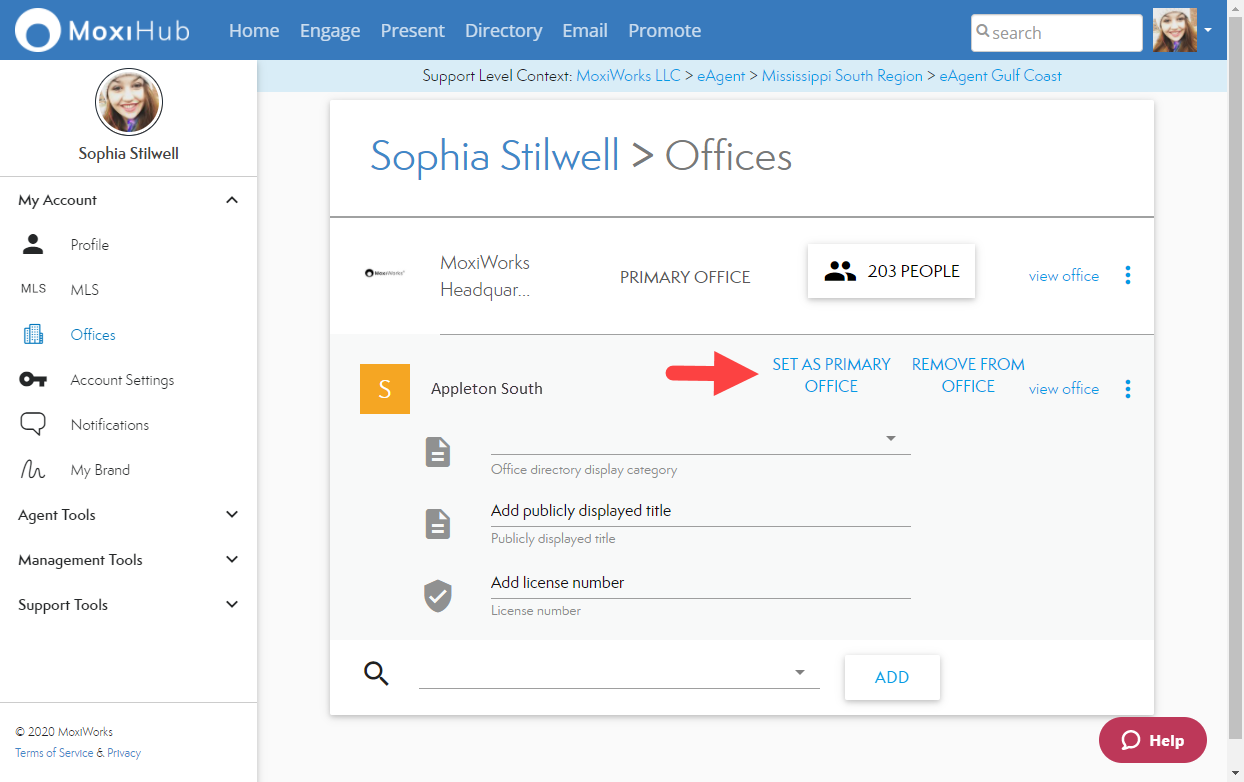Open three-dot menu for MoxiWorks Headquarters
Viewport: 1244px width, 782px height.
click(1128, 275)
